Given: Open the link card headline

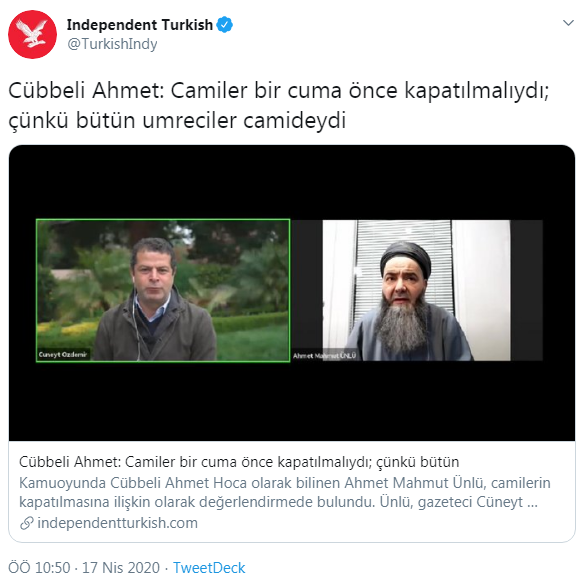Looking at the screenshot, I should pos(239,462).
